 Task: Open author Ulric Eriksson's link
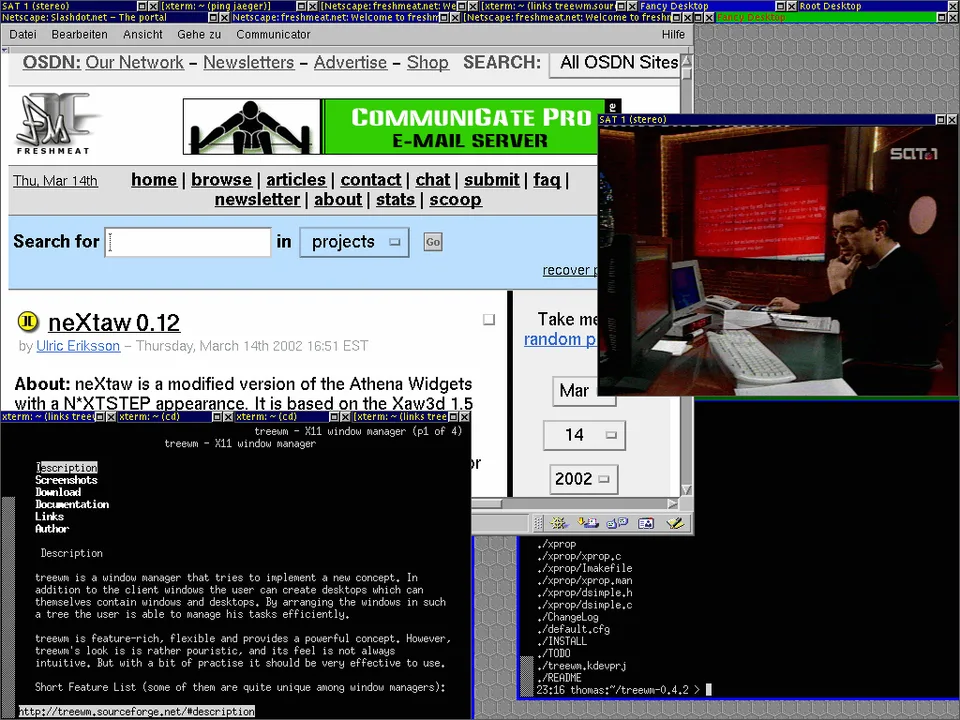78,346
